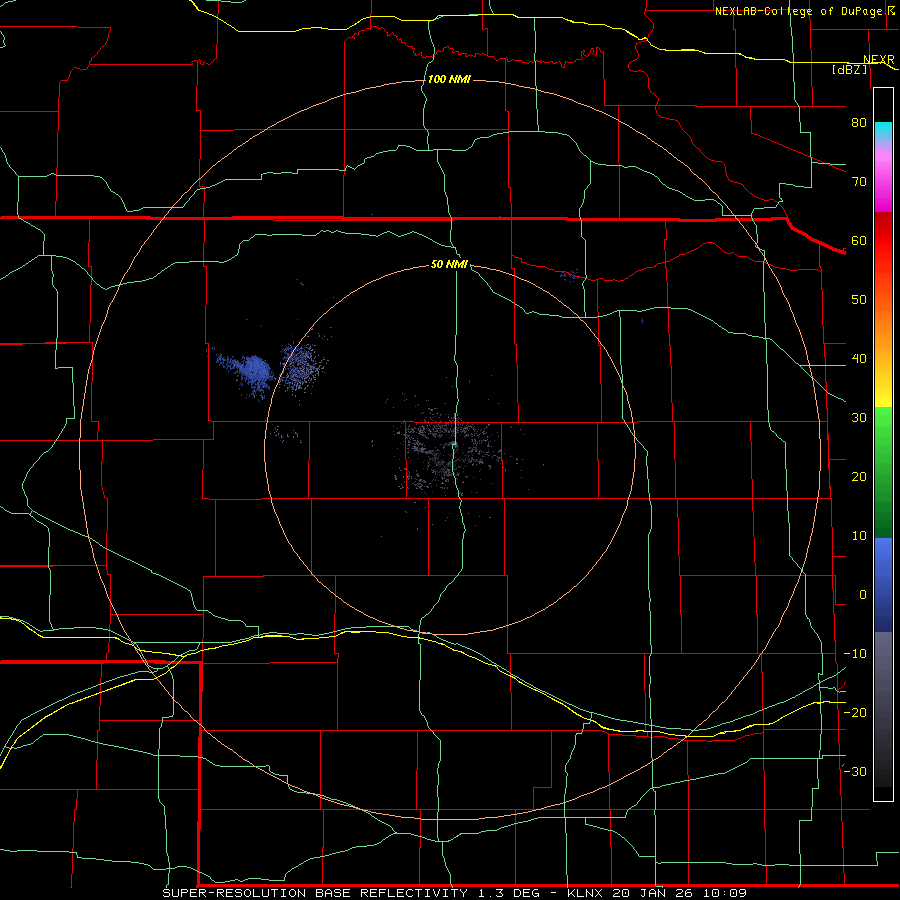
Task: Click the [dBZ] unit label
Action: 849,69
